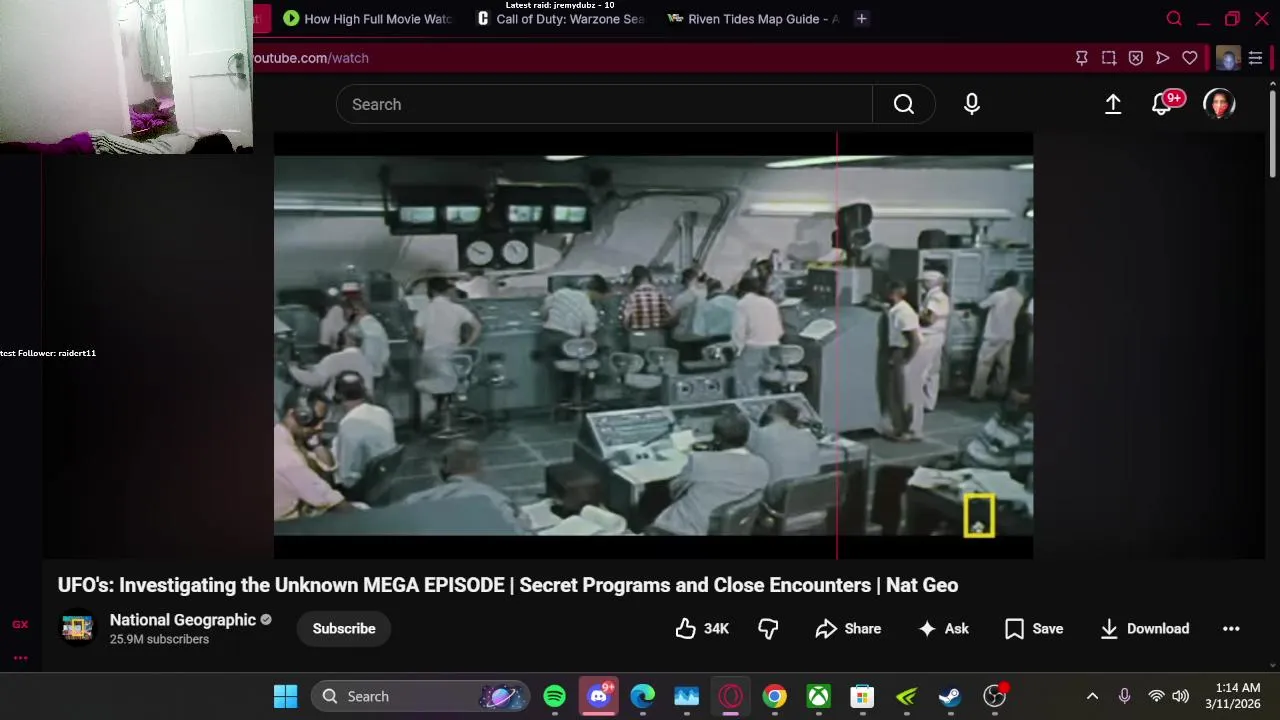This screenshot has height=720, width=1280.
Task: Open the 1:14 AM clock and calendar
Action: tap(1233, 696)
